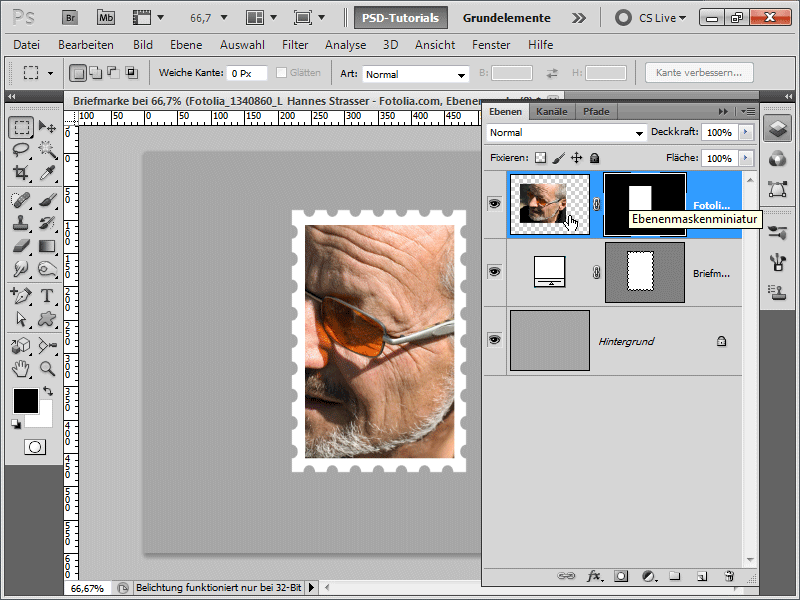The width and height of the screenshot is (800, 600).
Task: Toggle Quick Mask mode
Action: 35,447
